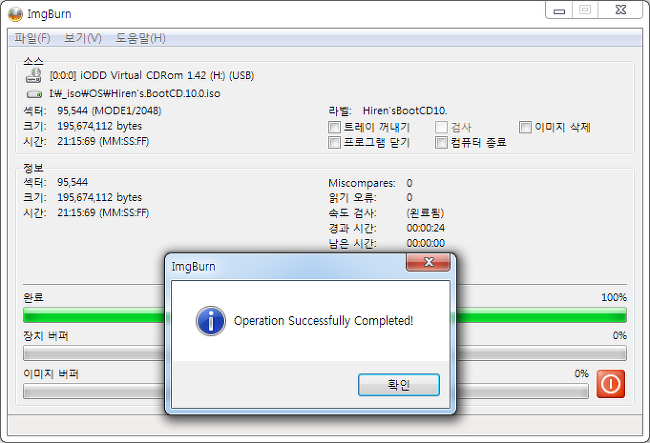Click the 이미지 버퍼 progress bar
650x443 pixels.
click(x=306, y=391)
